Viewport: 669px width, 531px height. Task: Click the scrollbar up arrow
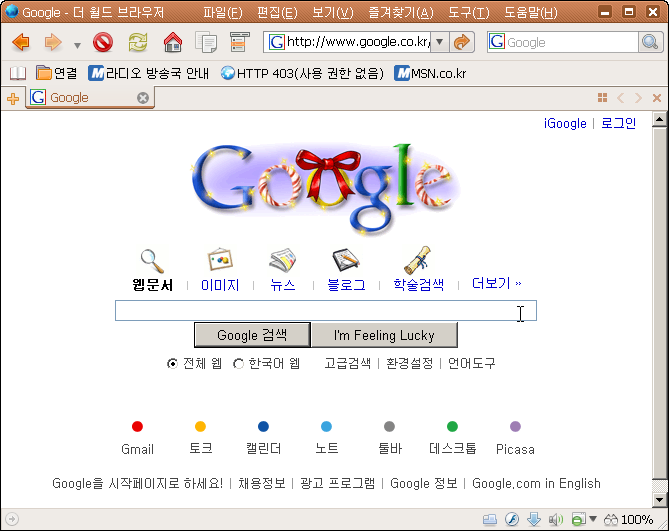(660, 119)
